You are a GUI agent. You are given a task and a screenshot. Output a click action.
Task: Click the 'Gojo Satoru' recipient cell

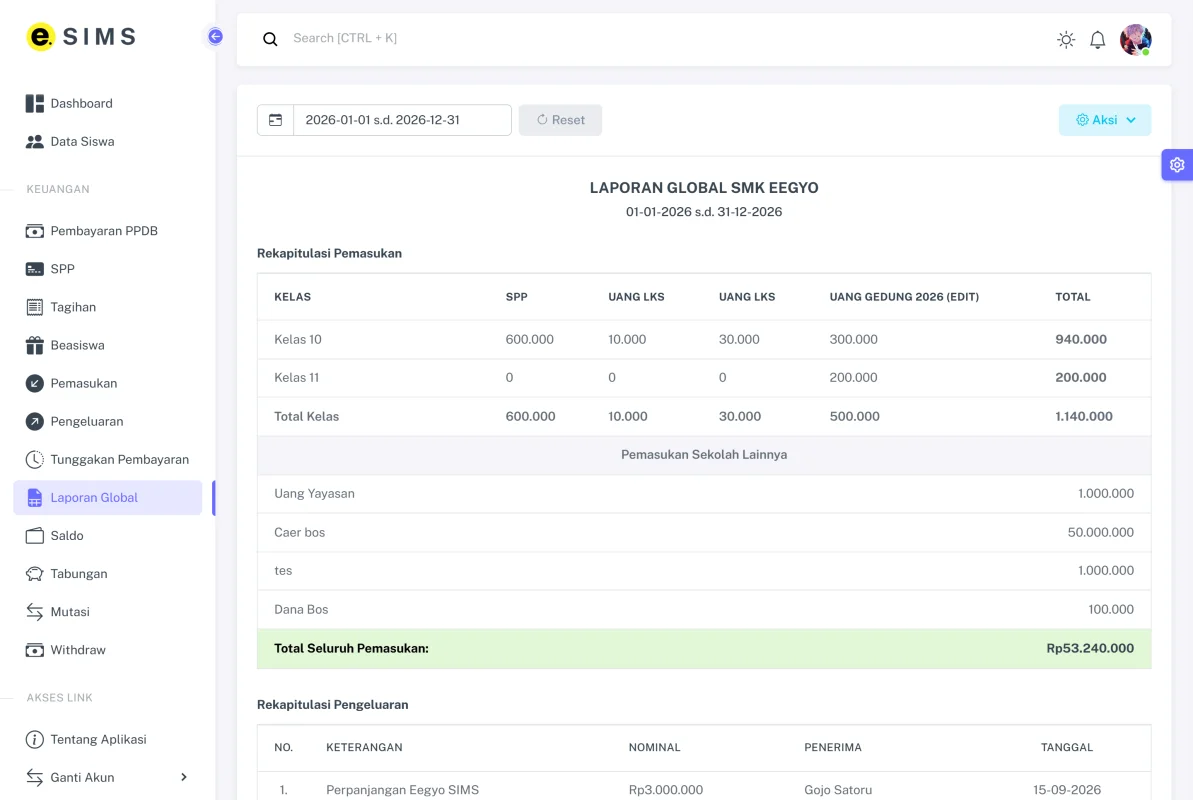[838, 790]
